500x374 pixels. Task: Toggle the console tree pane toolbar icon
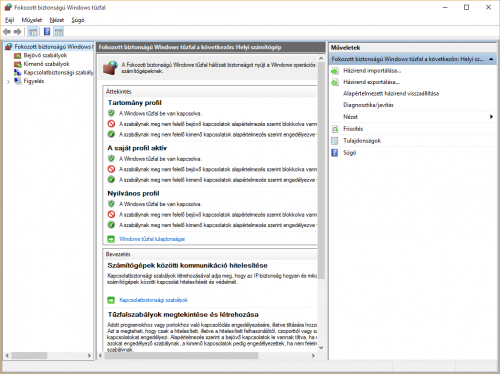33,32
